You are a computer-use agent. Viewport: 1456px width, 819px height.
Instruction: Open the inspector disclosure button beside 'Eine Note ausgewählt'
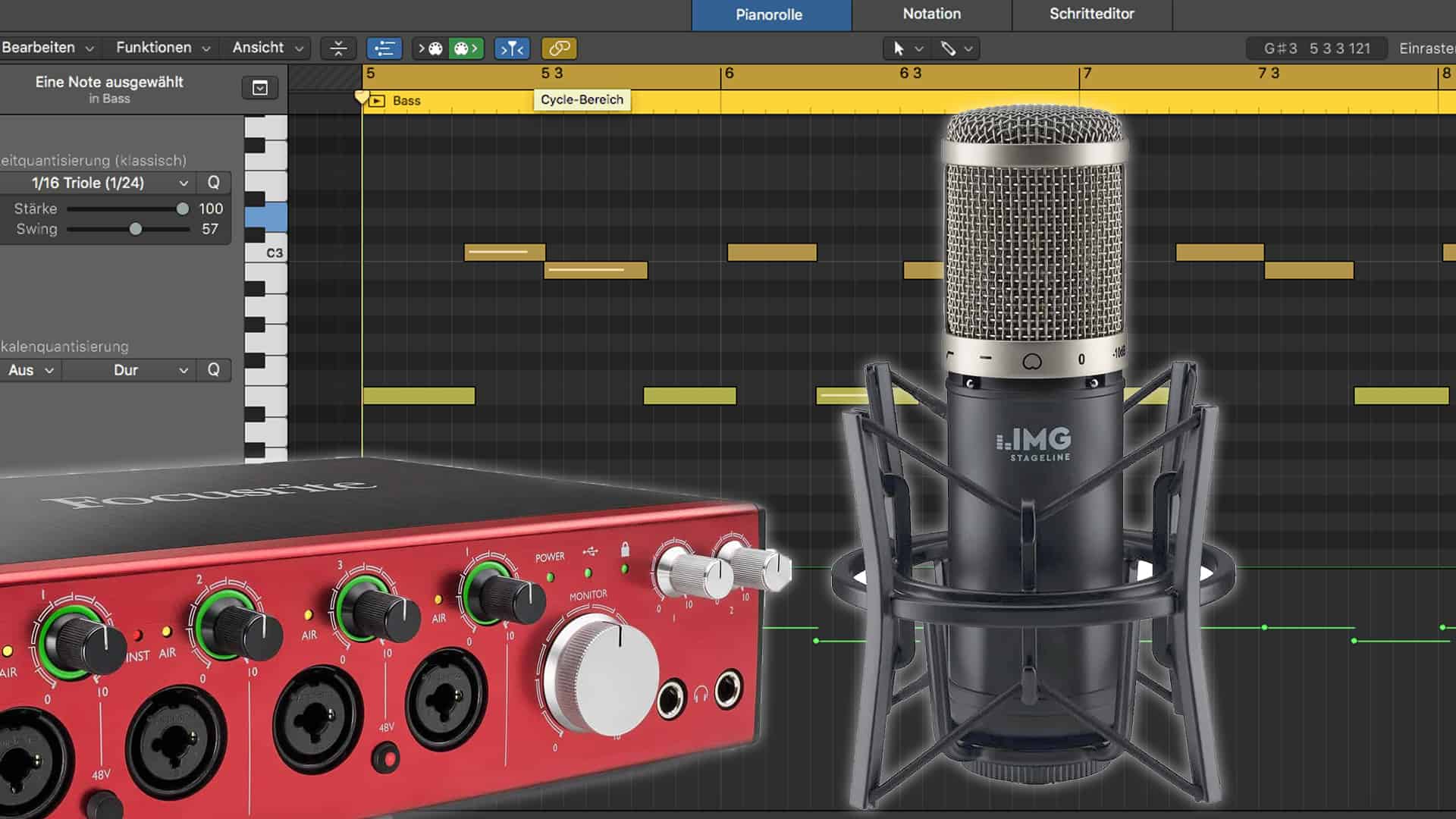click(x=259, y=88)
